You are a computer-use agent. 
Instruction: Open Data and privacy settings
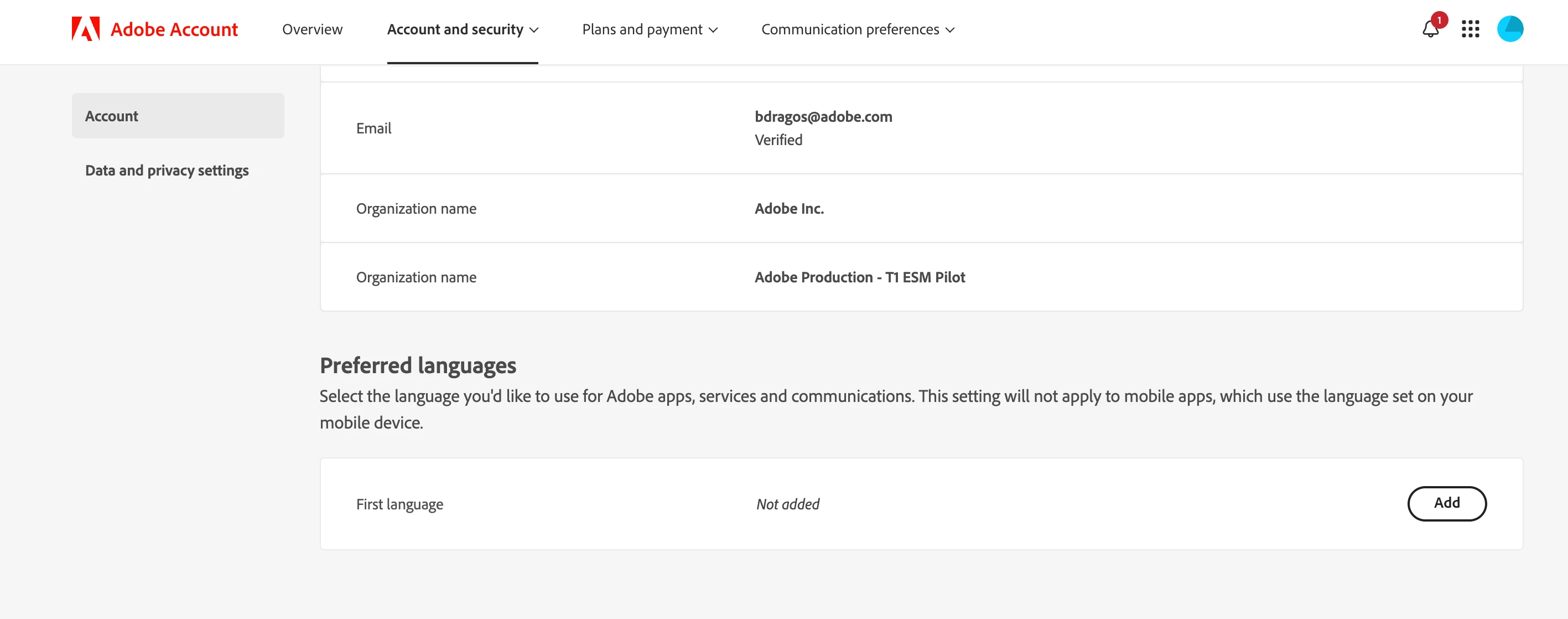[x=167, y=170]
